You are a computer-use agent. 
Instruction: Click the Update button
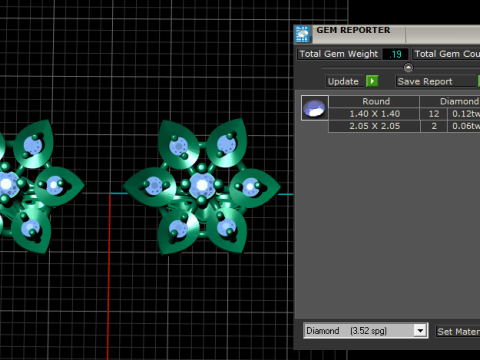345,81
